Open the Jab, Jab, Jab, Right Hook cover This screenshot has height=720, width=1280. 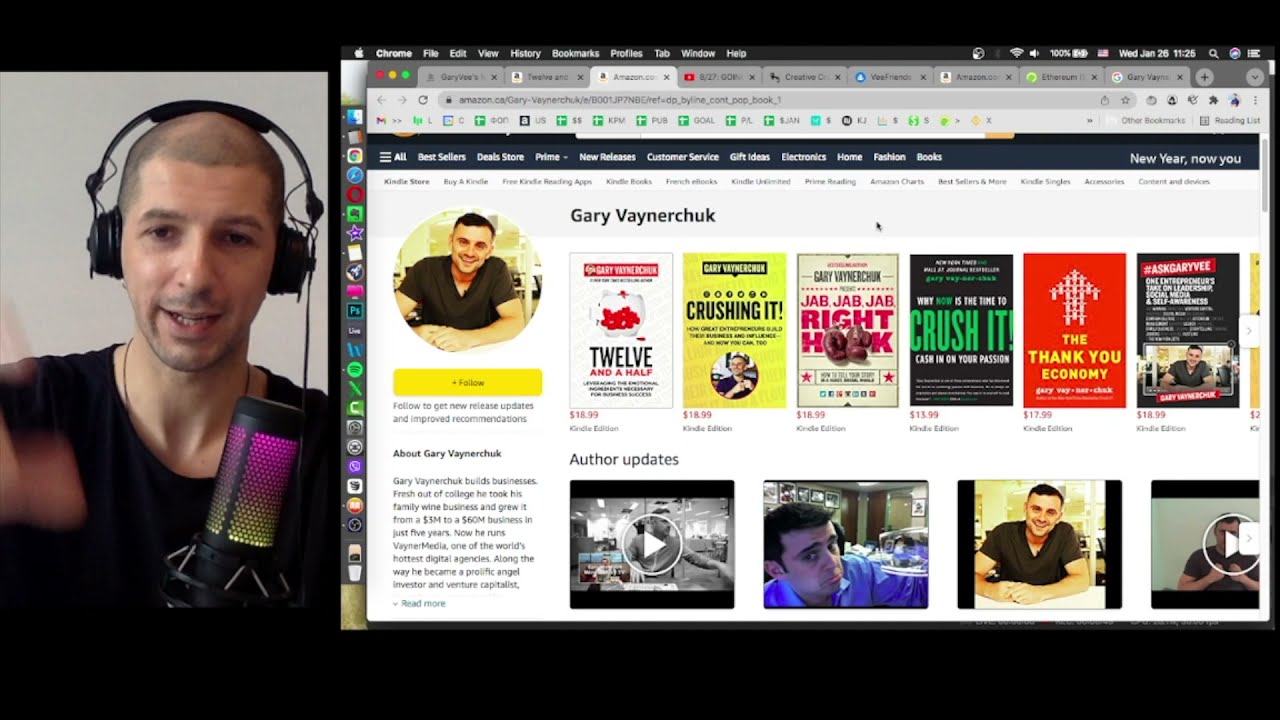click(848, 330)
